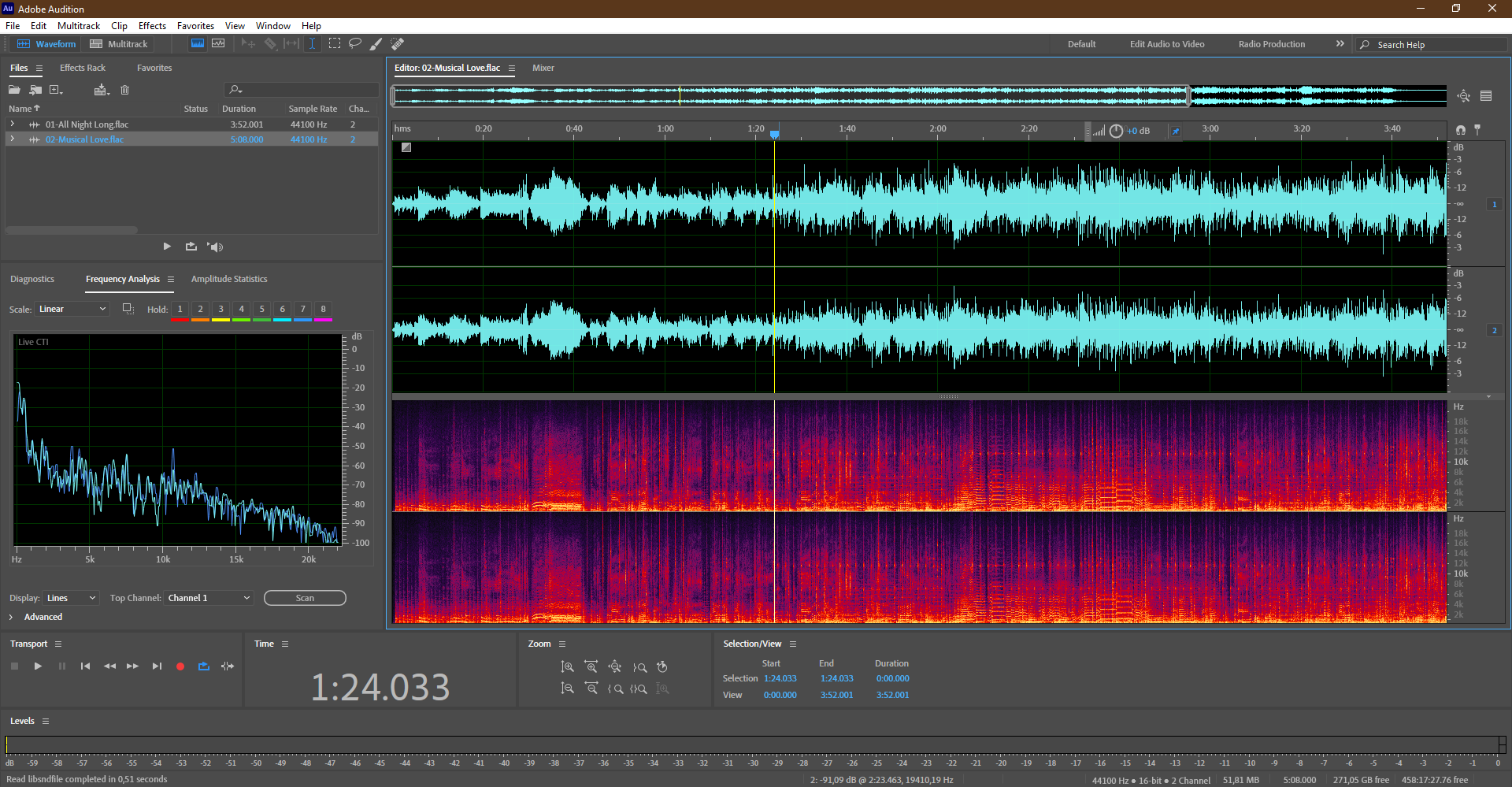The width and height of the screenshot is (1512, 787).
Task: Open the Multitrack menu
Action: (79, 26)
